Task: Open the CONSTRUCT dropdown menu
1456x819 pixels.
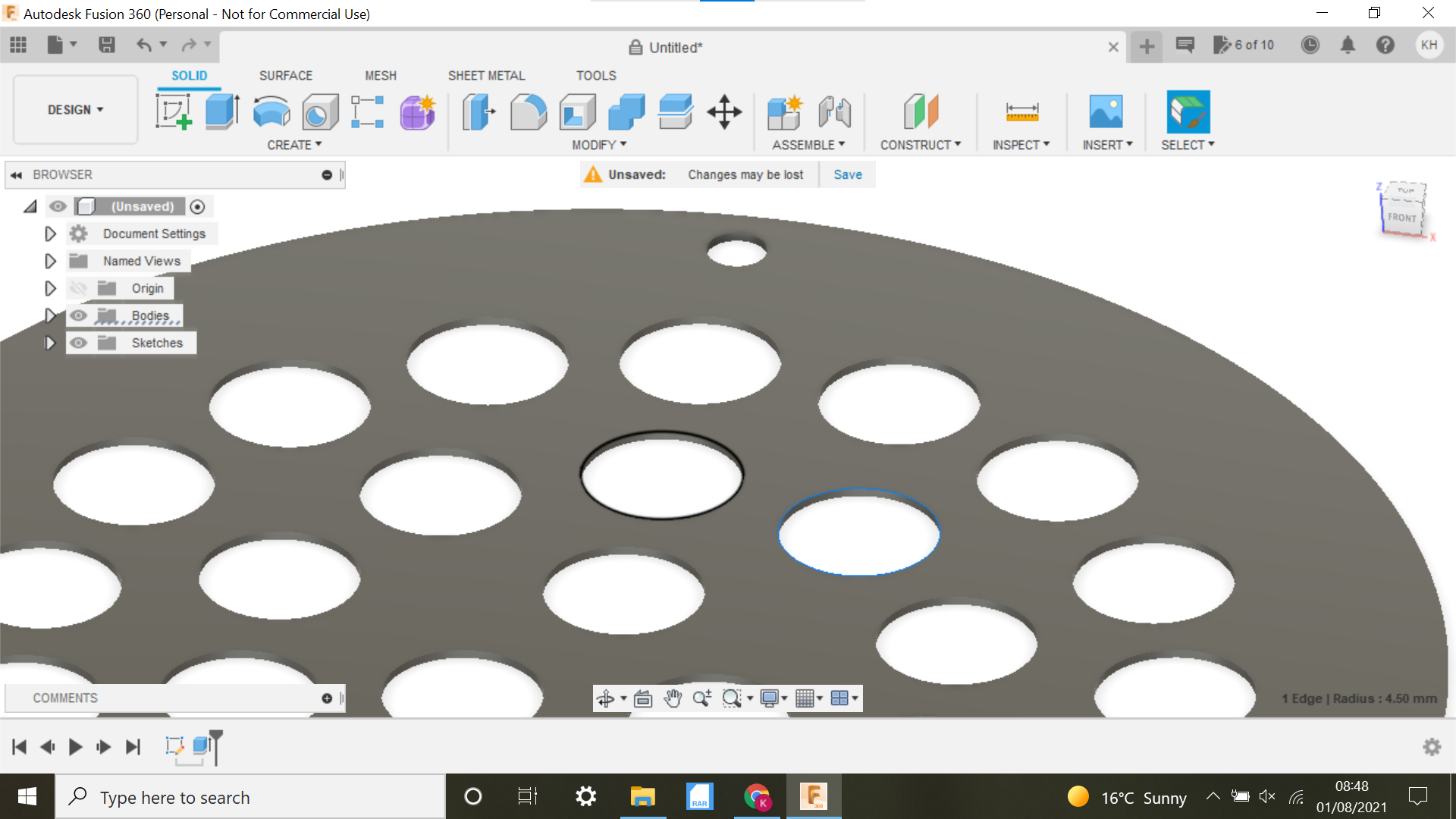Action: pyautogui.click(x=921, y=145)
